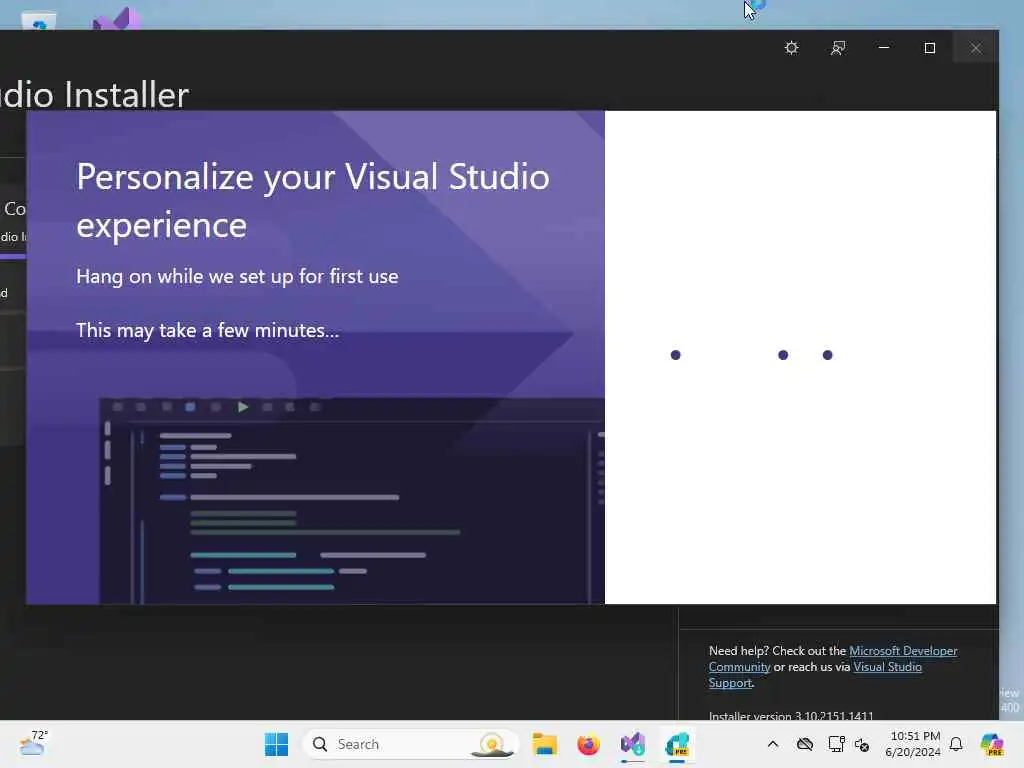Close the Visual Studio Installer window
1024x768 pixels.
(x=976, y=48)
